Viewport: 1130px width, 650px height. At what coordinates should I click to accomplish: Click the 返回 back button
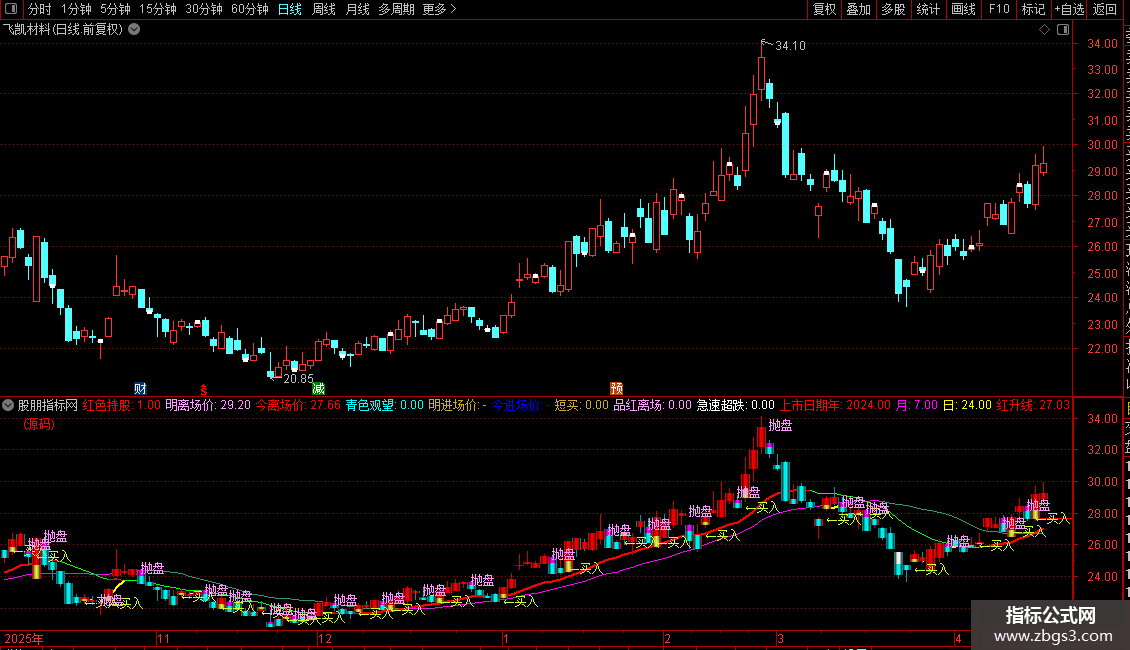click(x=1105, y=9)
